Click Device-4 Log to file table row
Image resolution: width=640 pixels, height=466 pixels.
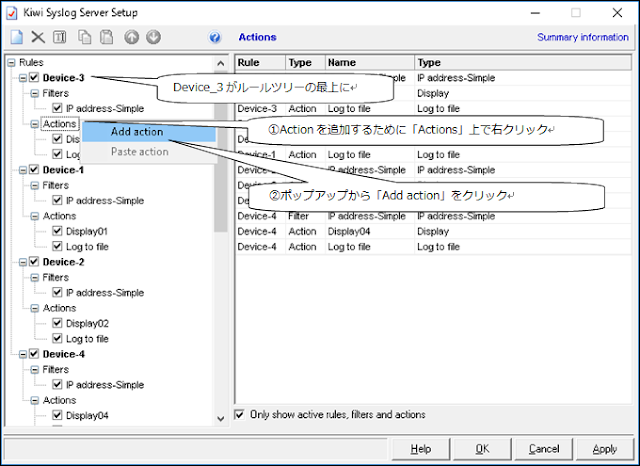click(x=433, y=246)
